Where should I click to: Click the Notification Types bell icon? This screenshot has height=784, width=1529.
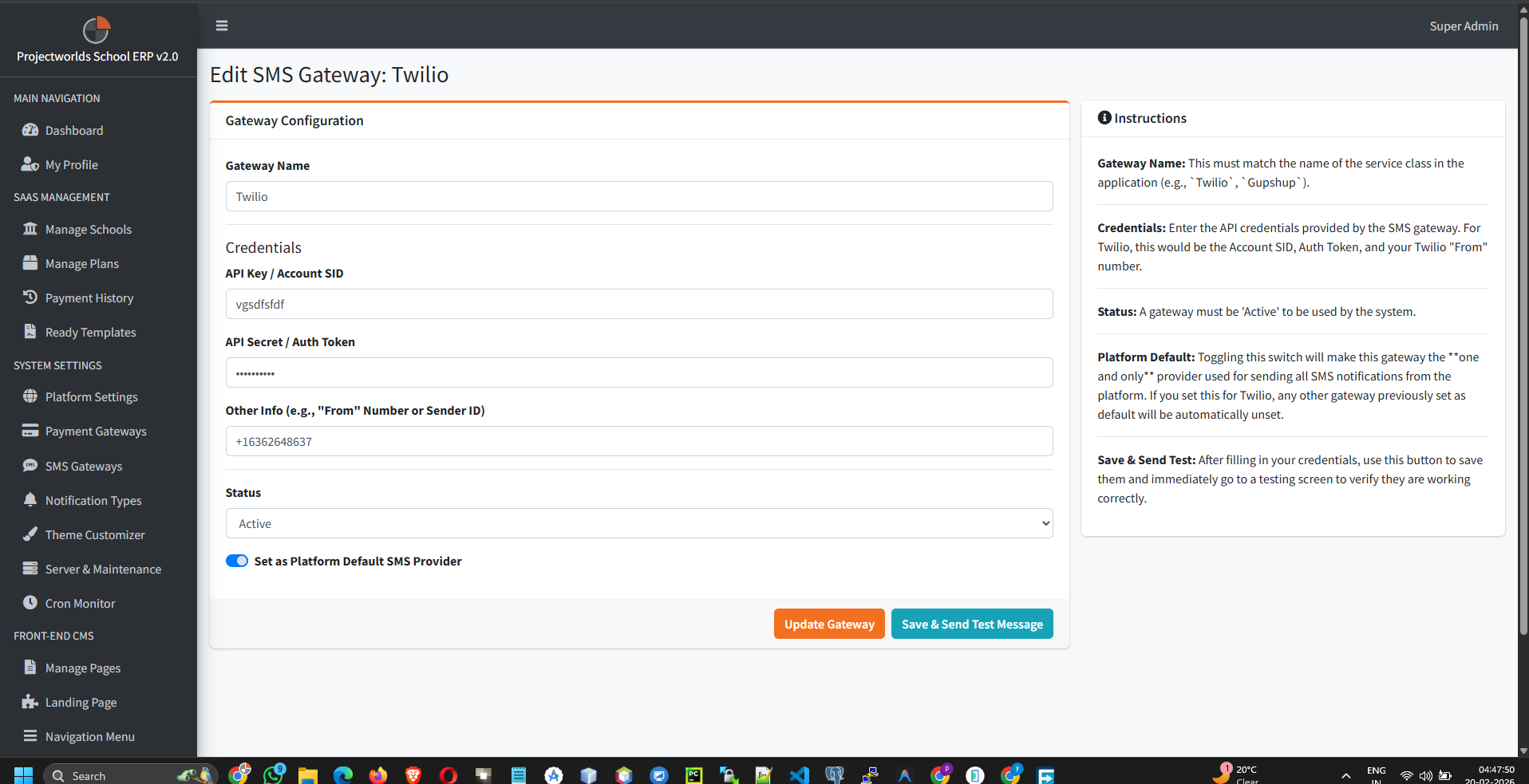[x=30, y=500]
